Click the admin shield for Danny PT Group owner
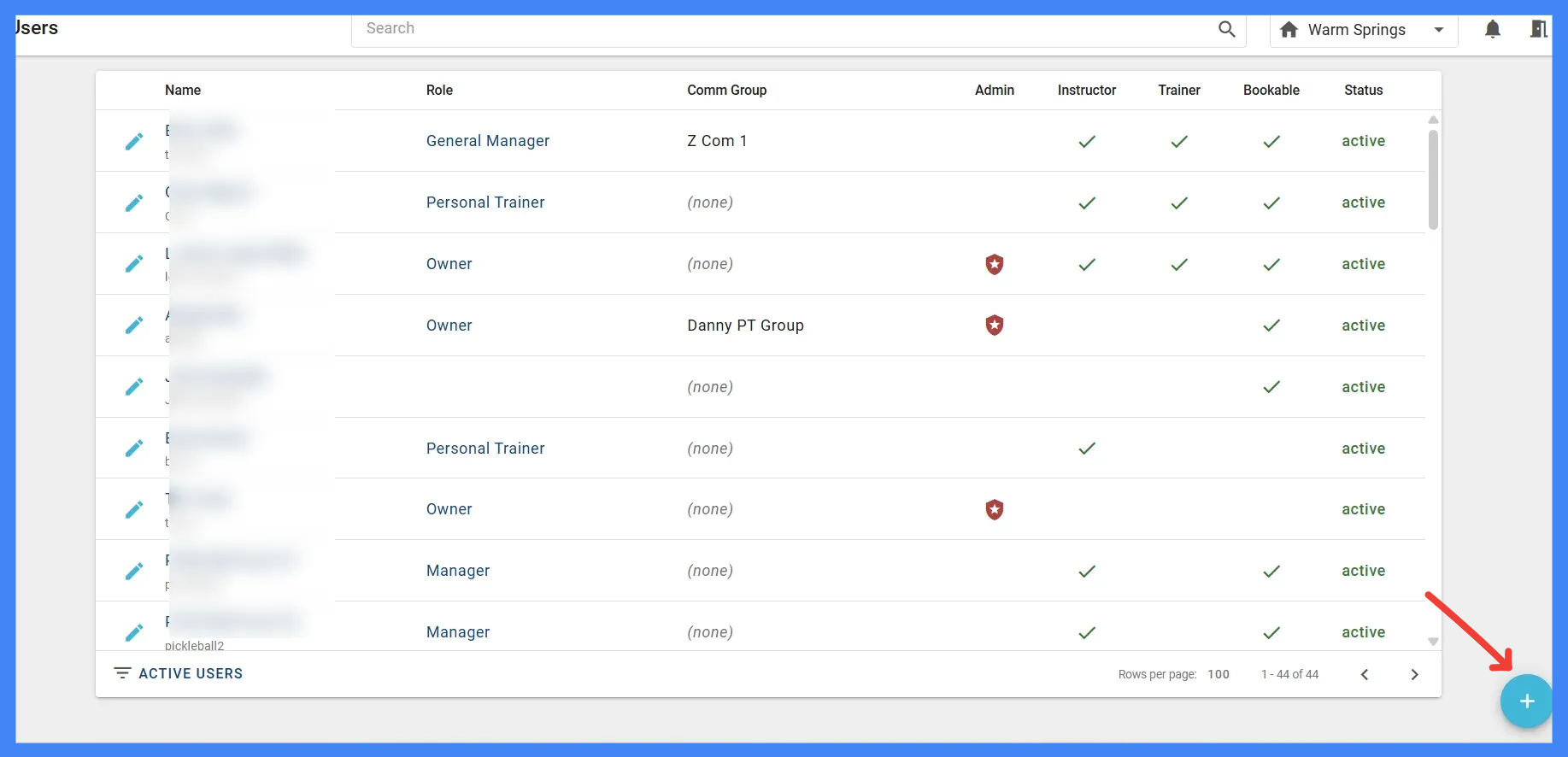This screenshot has height=757, width=1568. pos(995,326)
